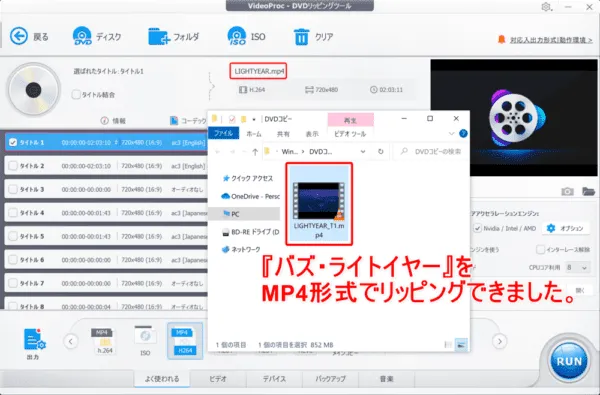Screen dimensions: 600x395
Task: Select PC in Explorer sidebar
Action: (x=245, y=214)
